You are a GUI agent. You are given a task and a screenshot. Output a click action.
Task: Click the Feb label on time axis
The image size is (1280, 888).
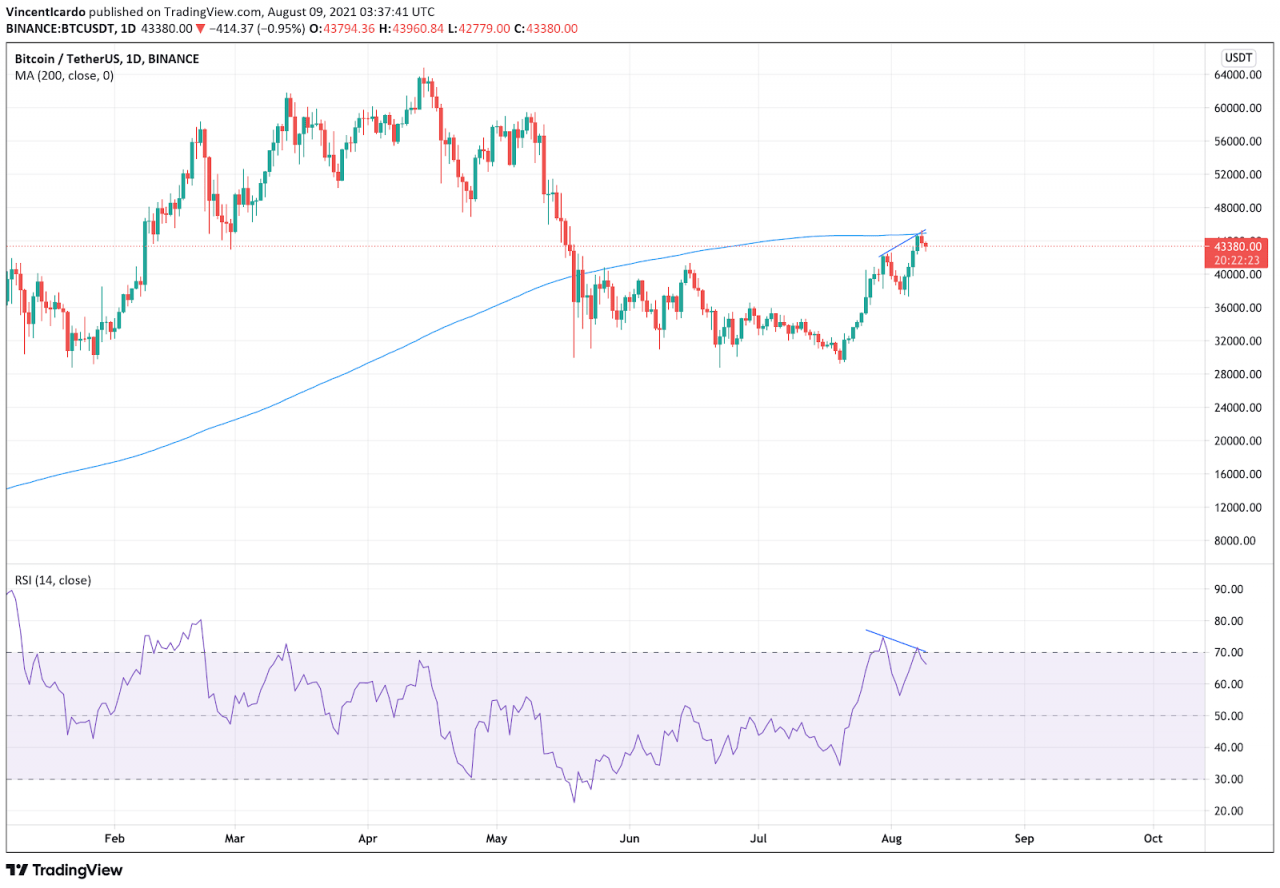coord(114,839)
